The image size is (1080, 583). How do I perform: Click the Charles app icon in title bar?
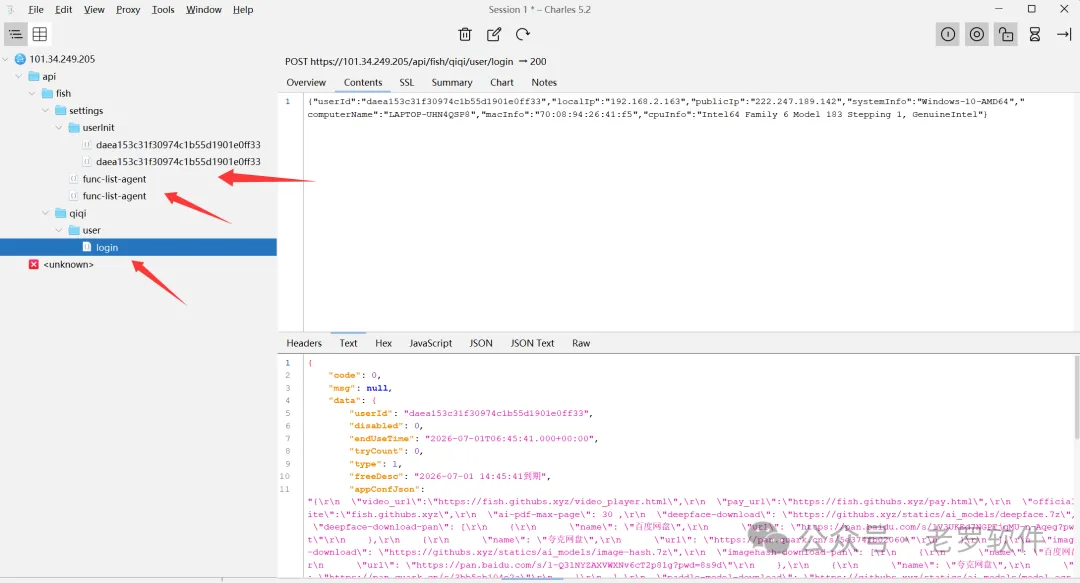[x=10, y=10]
